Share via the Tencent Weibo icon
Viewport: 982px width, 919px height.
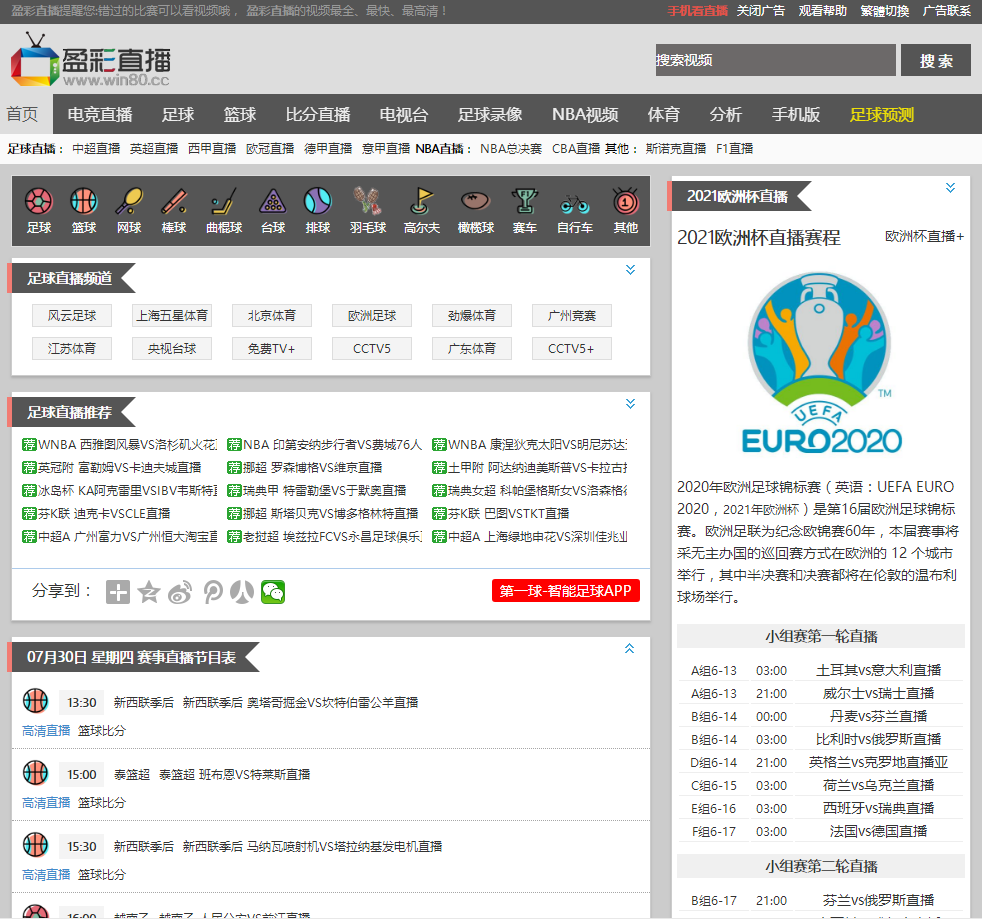[212, 592]
